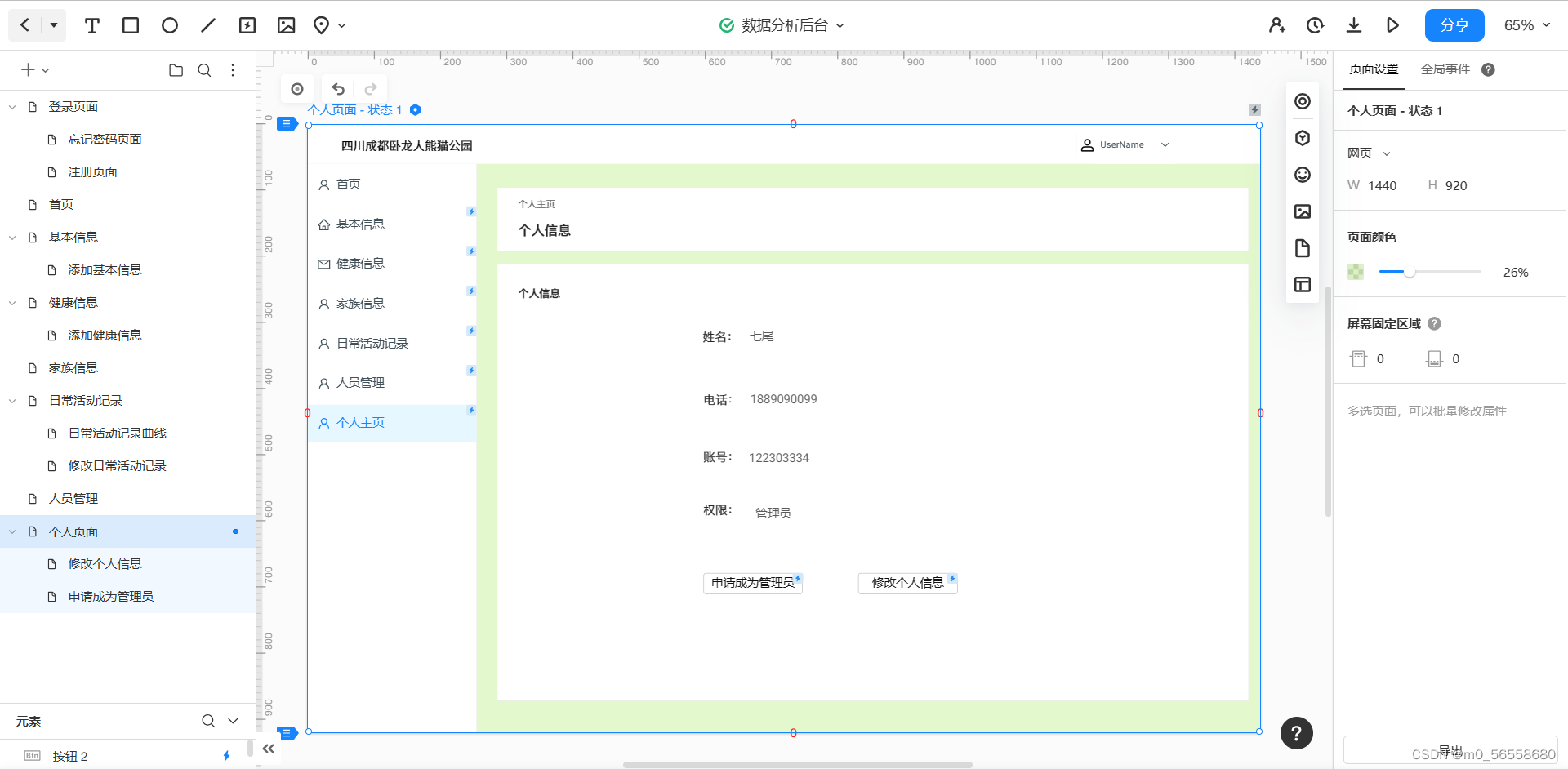Collapse the 个人页面 tree node
The height and width of the screenshot is (769, 1568).
12,531
